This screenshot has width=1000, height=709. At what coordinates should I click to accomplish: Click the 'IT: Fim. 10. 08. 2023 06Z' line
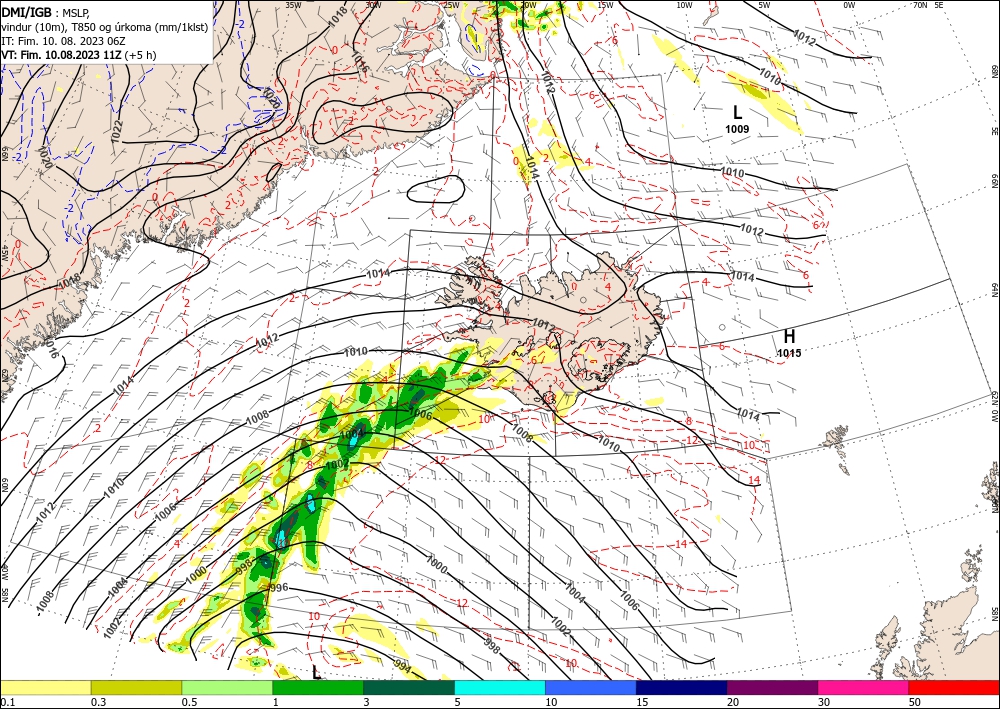click(63, 41)
